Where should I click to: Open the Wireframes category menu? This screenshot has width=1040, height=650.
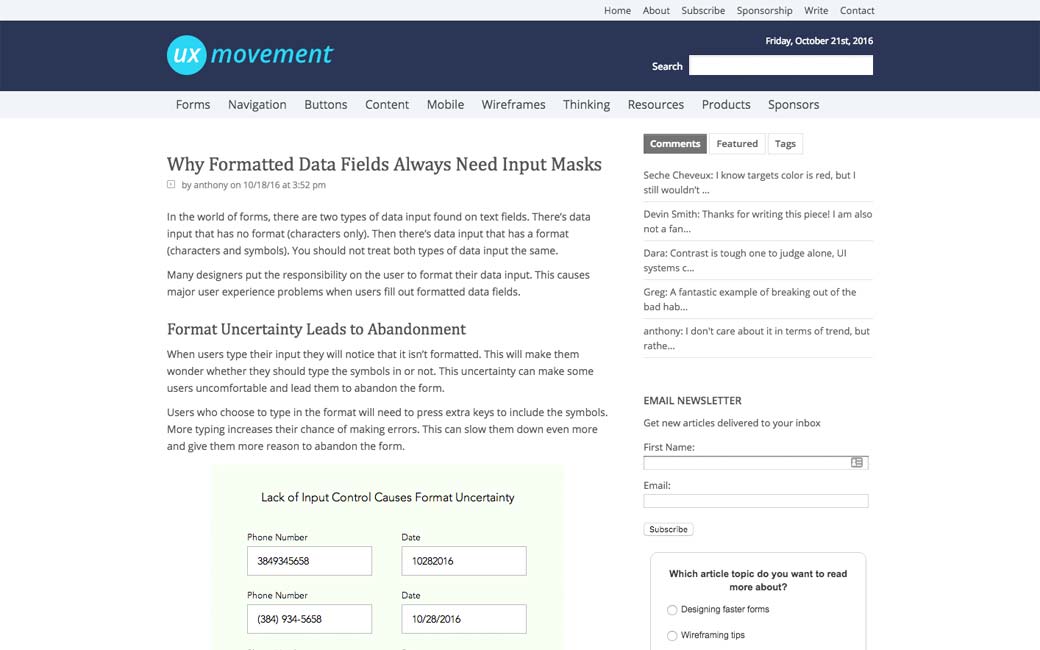(x=513, y=105)
